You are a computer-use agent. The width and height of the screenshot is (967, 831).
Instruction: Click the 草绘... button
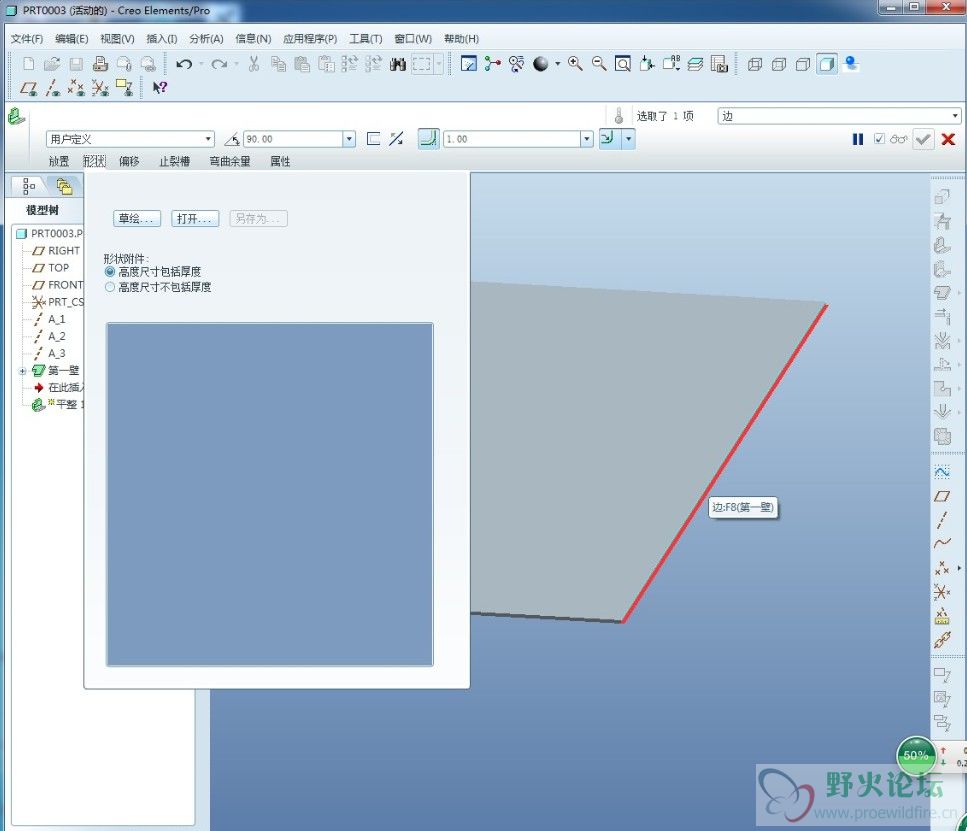pyautogui.click(x=137, y=218)
